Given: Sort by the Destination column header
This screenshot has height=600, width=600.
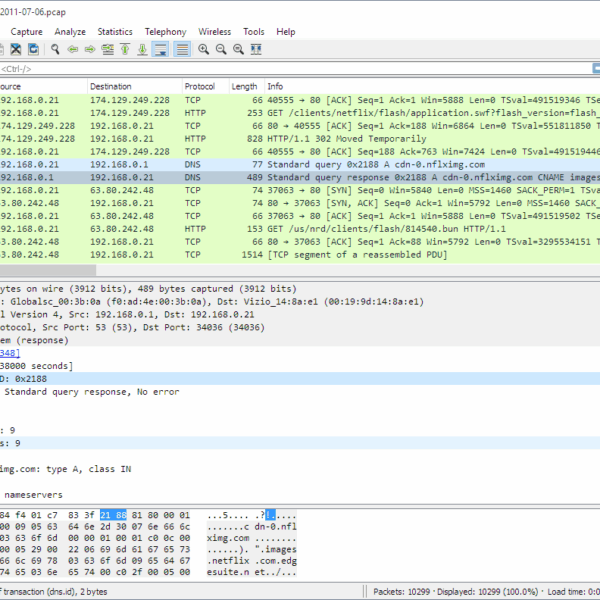Looking at the screenshot, I should [135, 86].
